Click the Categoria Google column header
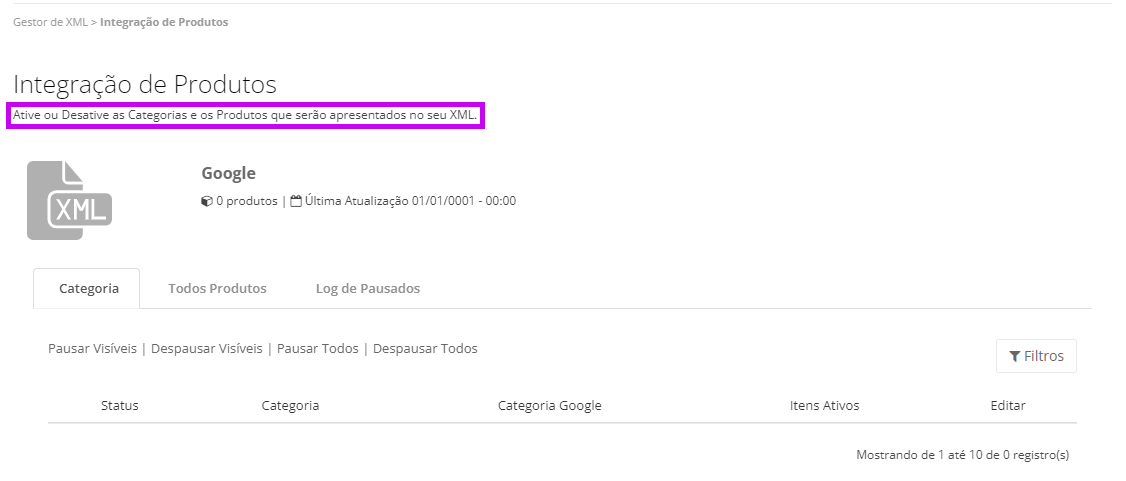 coord(549,406)
